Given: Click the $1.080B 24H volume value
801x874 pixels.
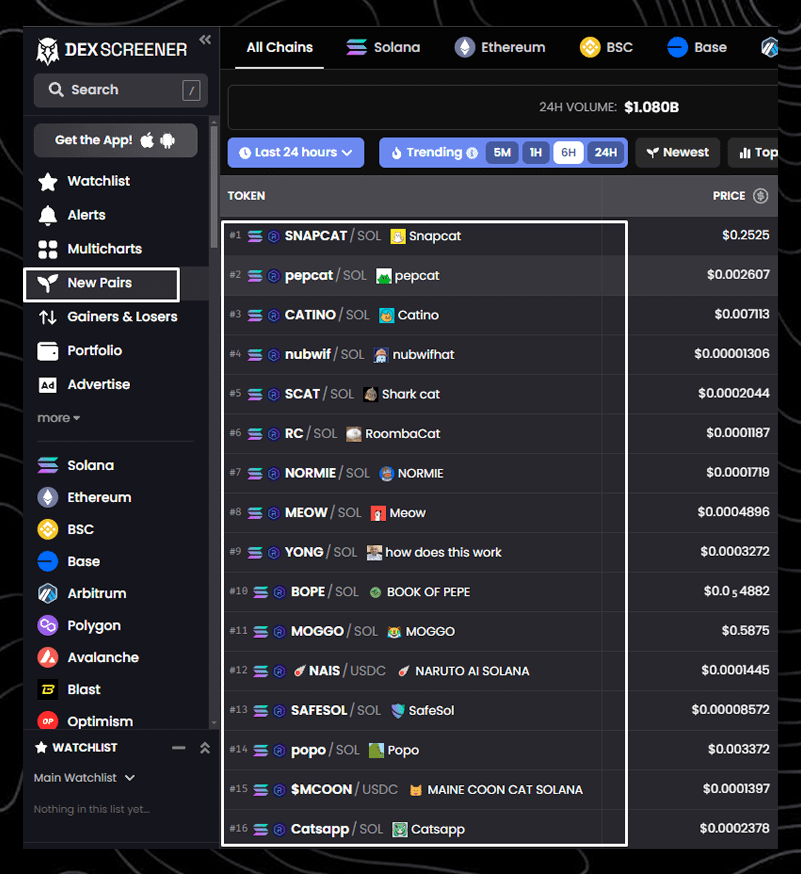Looking at the screenshot, I should pos(652,107).
